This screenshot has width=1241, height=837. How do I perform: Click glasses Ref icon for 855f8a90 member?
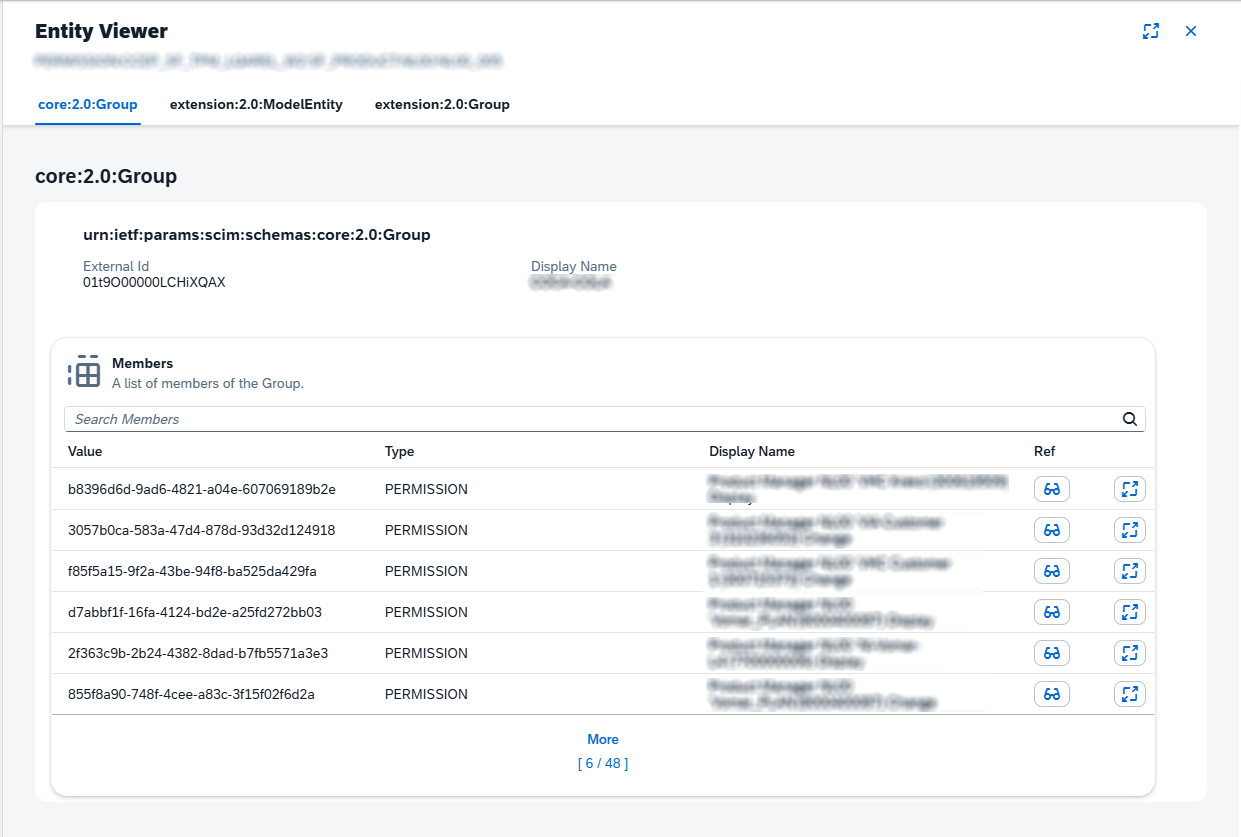[x=1051, y=694]
